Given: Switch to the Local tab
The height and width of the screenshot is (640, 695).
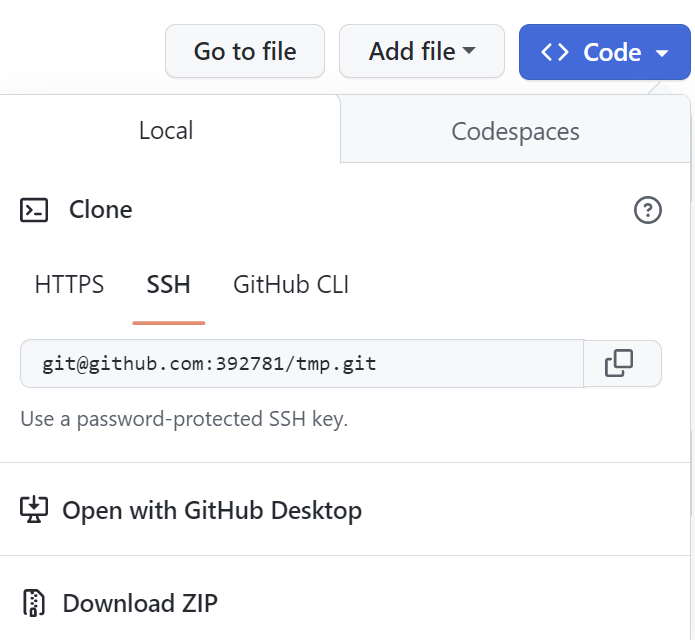Looking at the screenshot, I should [x=166, y=130].
